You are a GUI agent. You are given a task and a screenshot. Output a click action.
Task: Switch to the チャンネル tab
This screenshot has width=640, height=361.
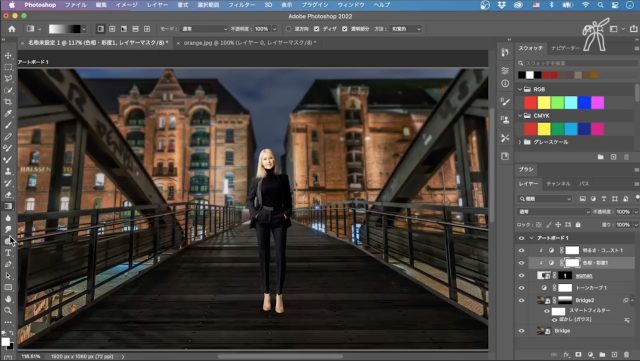click(558, 184)
